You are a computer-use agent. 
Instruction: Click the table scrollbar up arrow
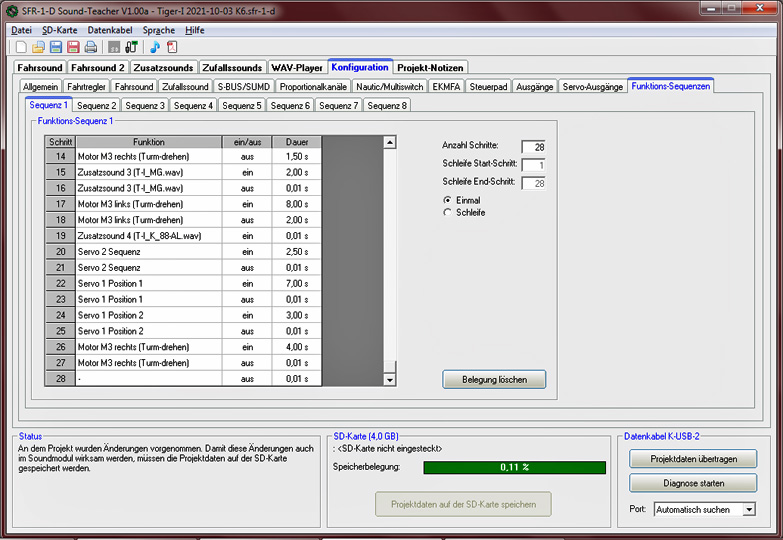(390, 142)
